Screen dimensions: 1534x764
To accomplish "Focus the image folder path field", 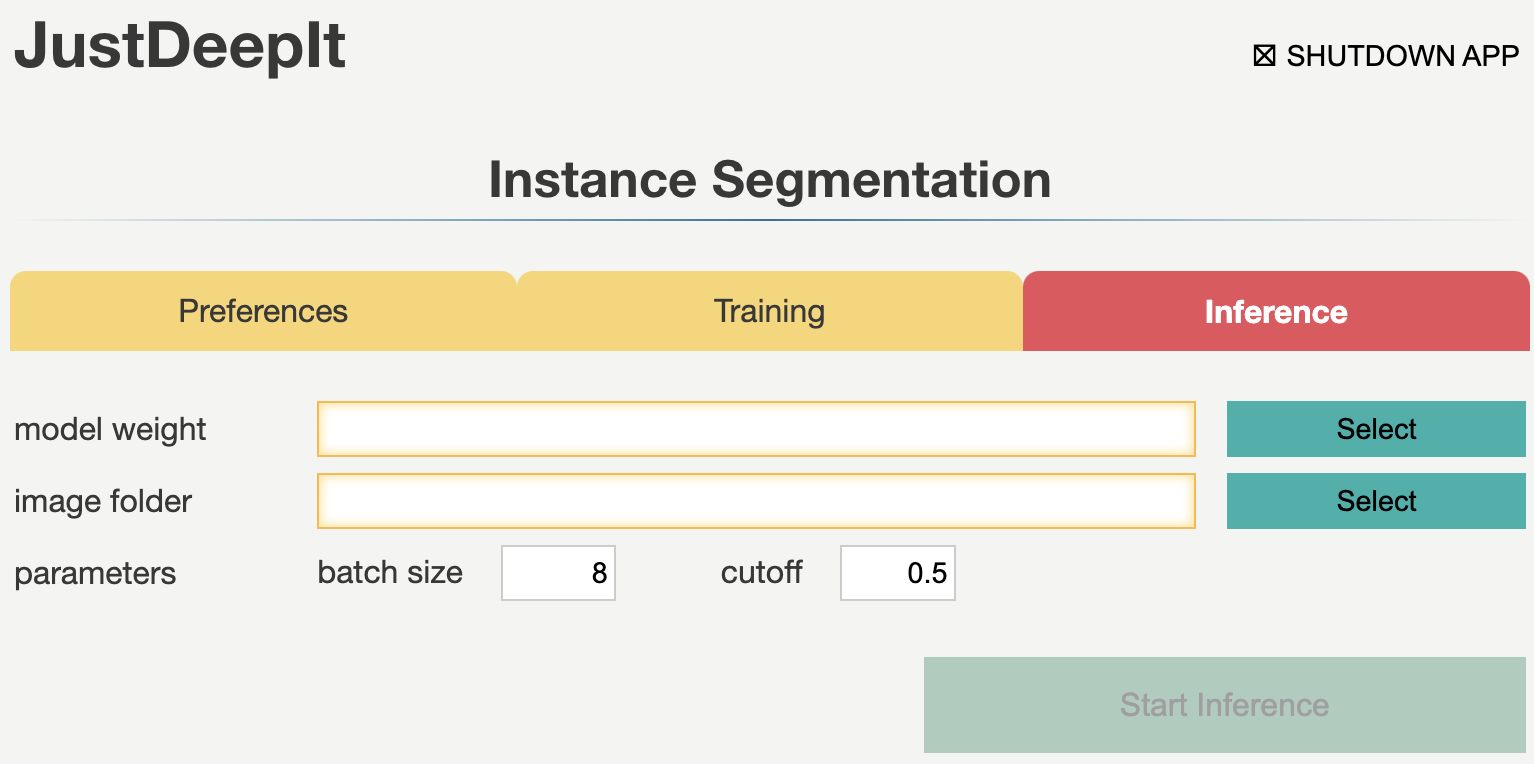I will coord(756,501).
